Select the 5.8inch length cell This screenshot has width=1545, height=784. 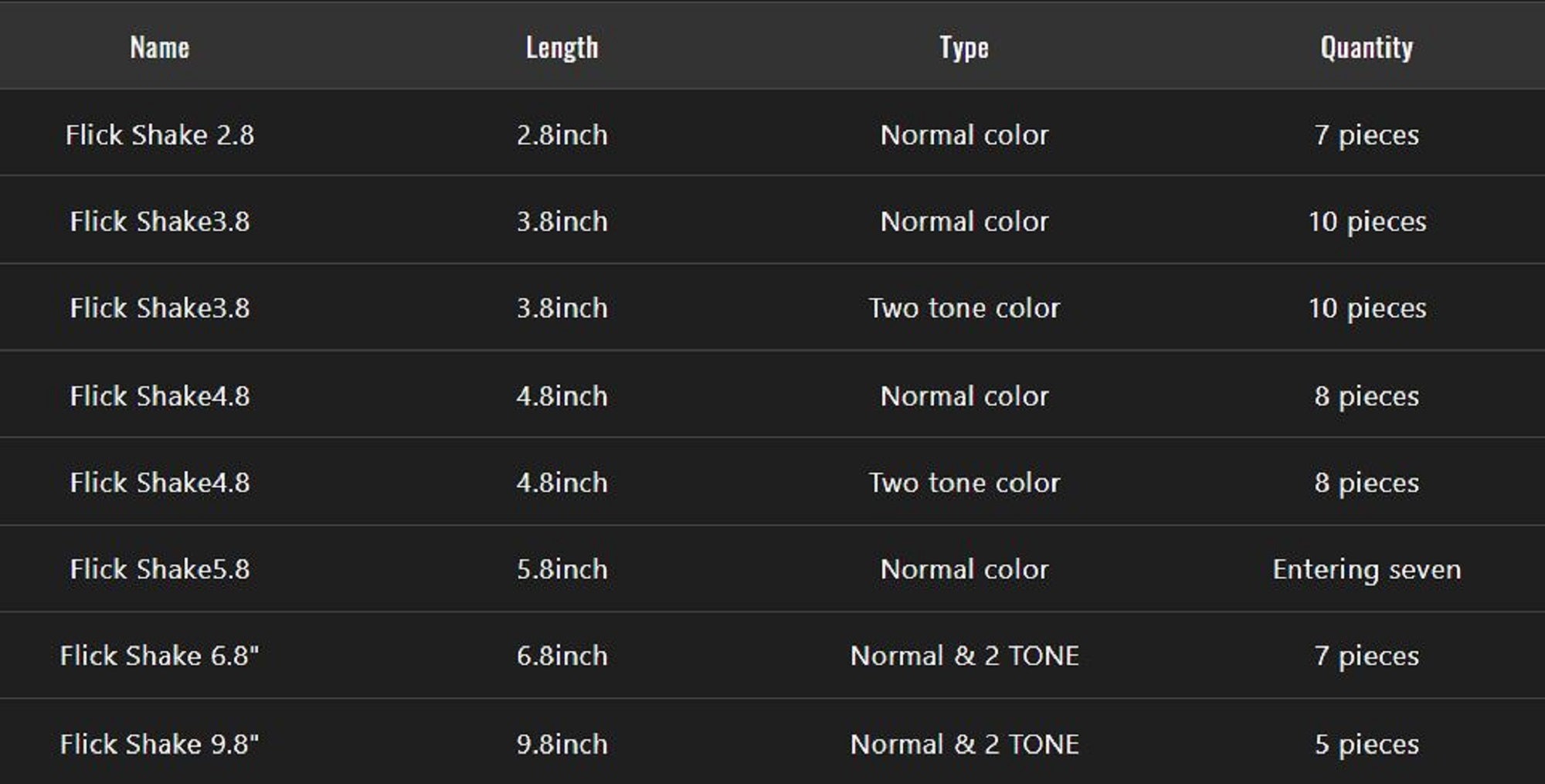pos(562,569)
